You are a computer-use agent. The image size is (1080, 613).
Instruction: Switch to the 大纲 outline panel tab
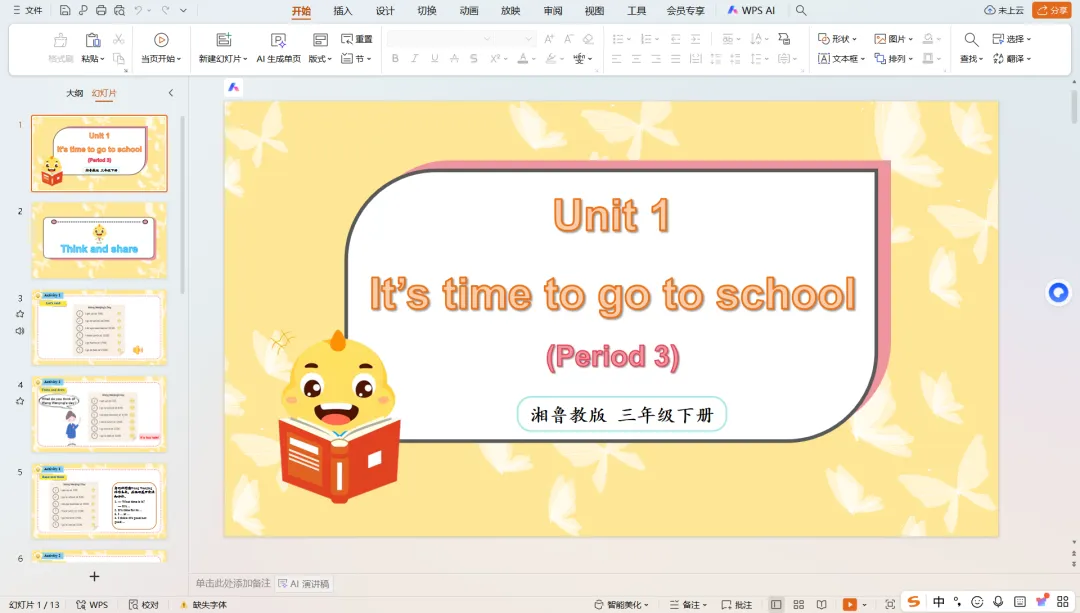[74, 93]
